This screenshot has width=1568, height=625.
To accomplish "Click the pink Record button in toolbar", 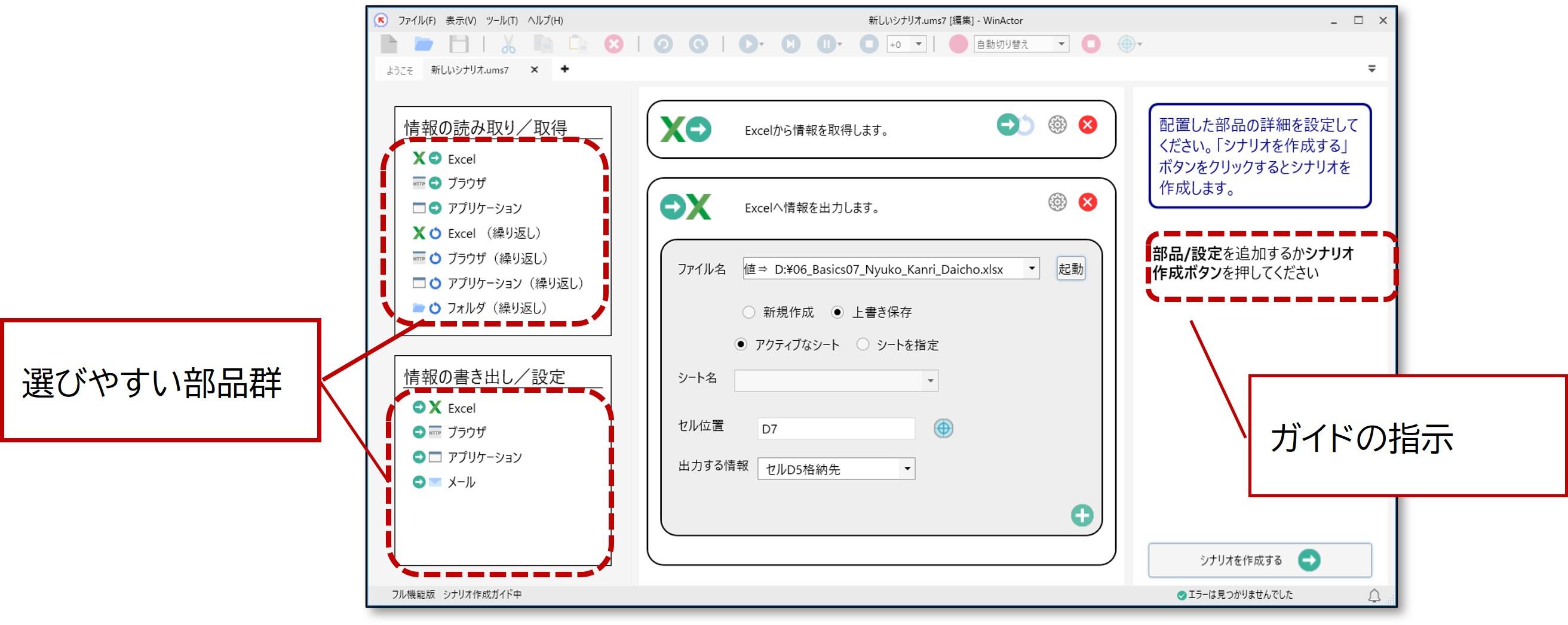I will pyautogui.click(x=958, y=44).
